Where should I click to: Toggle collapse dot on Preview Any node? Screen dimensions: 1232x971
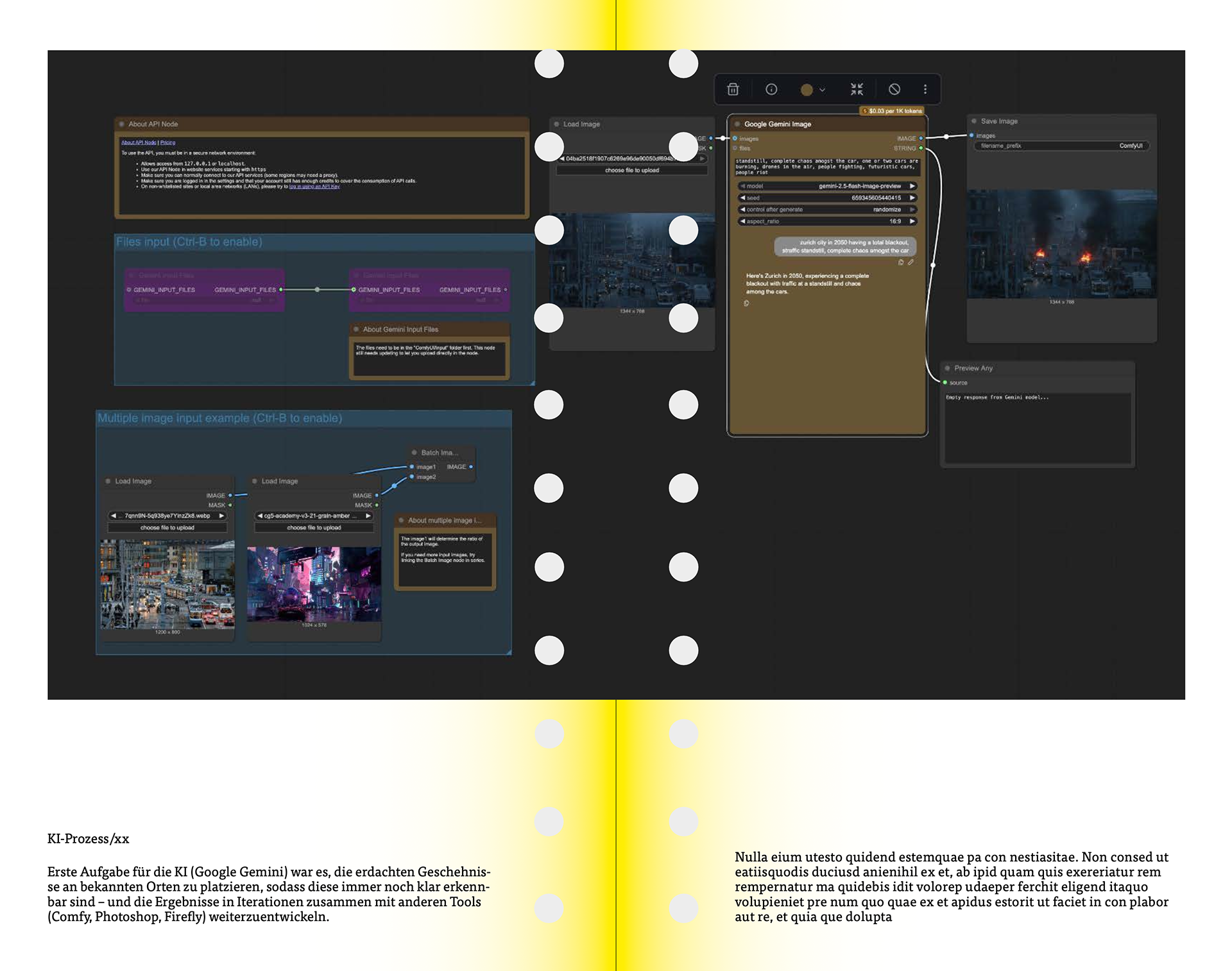[948, 367]
